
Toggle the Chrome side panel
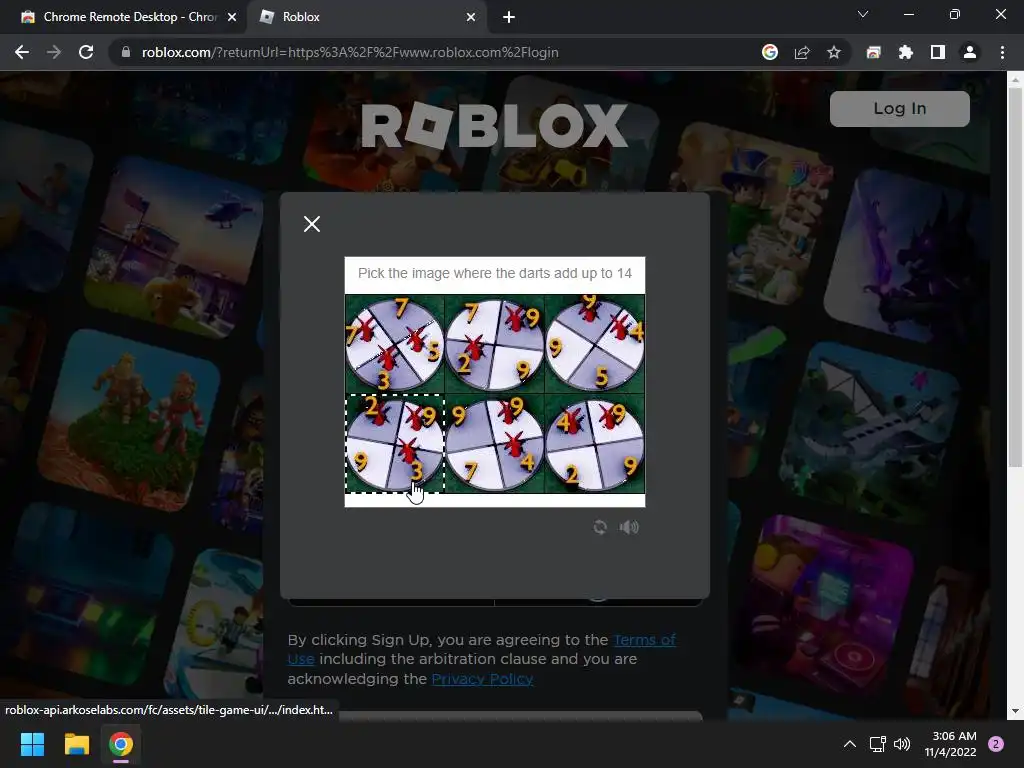click(x=938, y=52)
